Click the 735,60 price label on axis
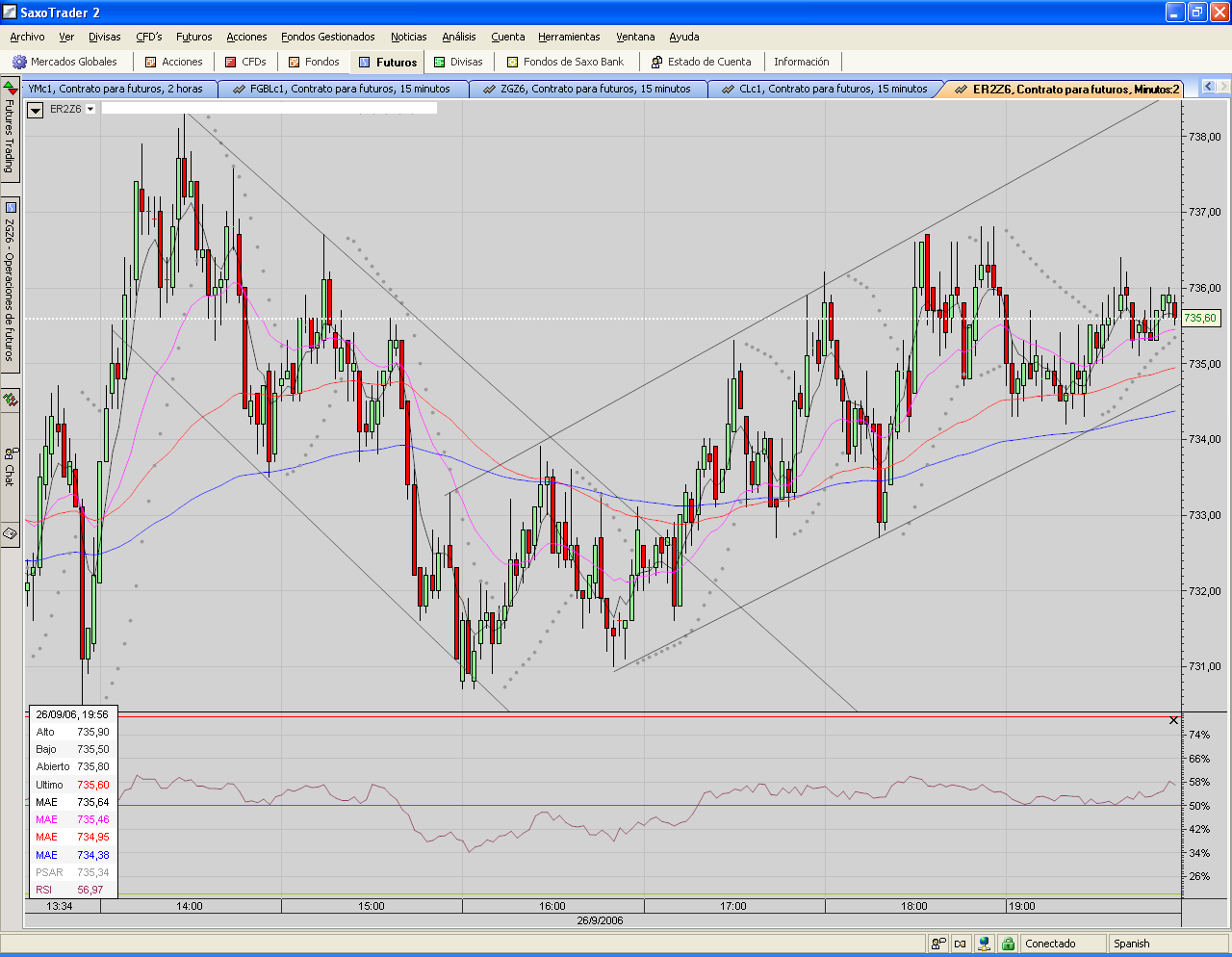 point(1199,318)
